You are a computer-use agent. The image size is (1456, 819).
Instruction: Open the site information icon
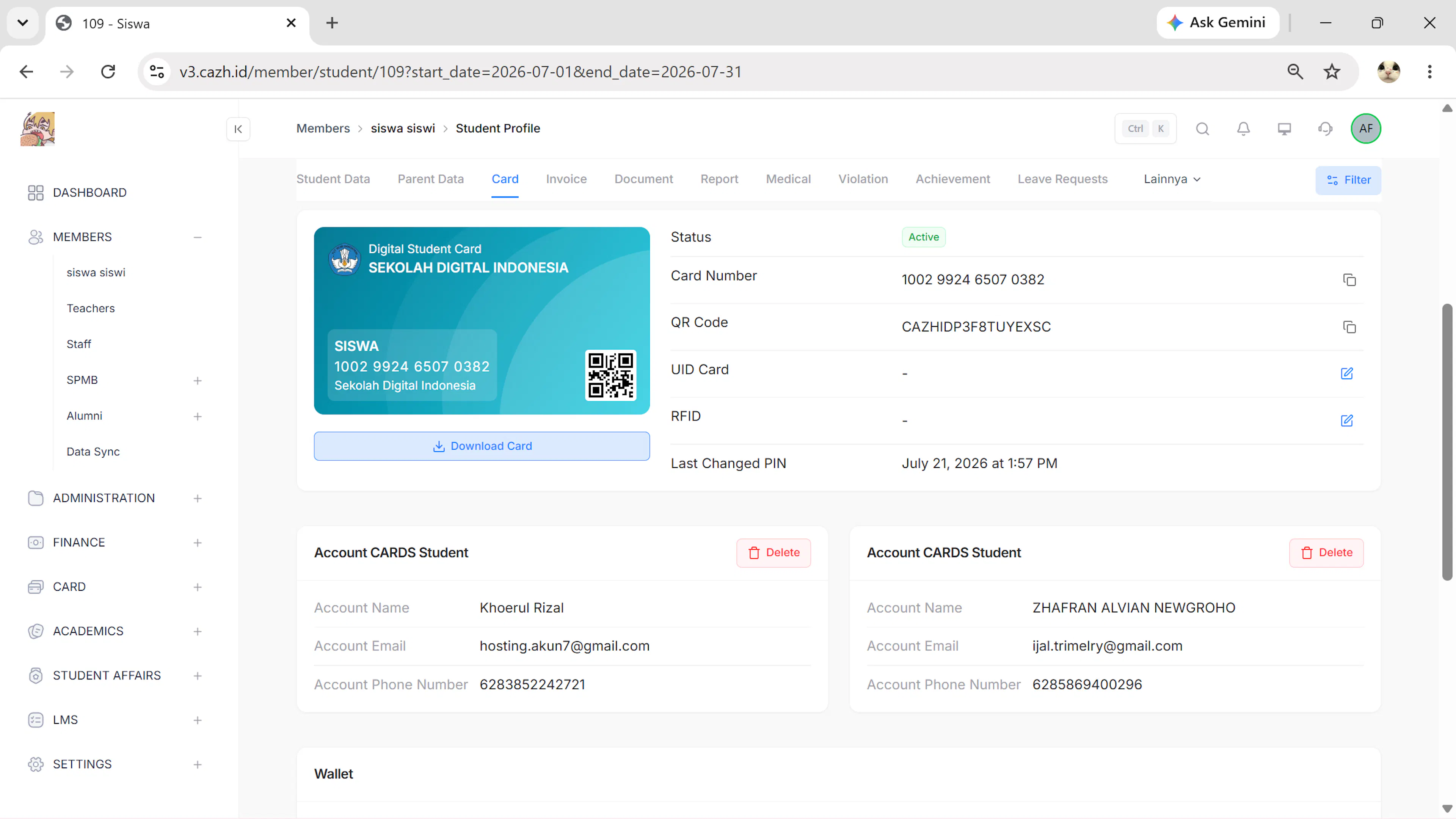tap(157, 72)
